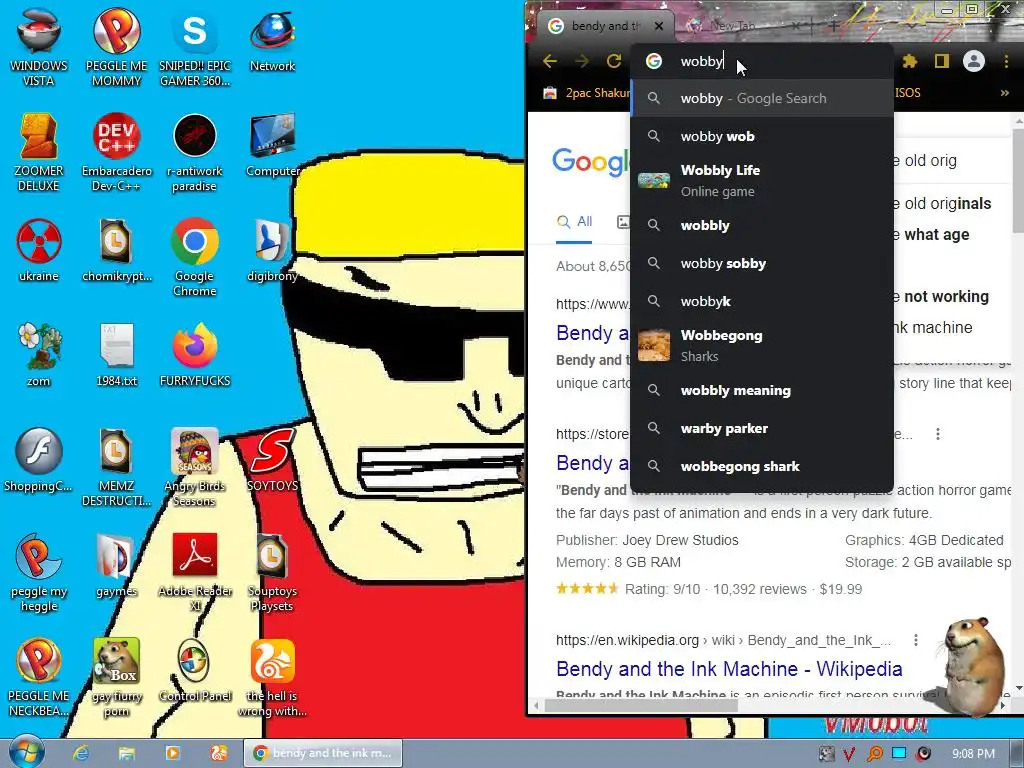Image resolution: width=1024 pixels, height=768 pixels.
Task: Select the MEMZ DESTRUCTI... icon
Action: coord(116,468)
